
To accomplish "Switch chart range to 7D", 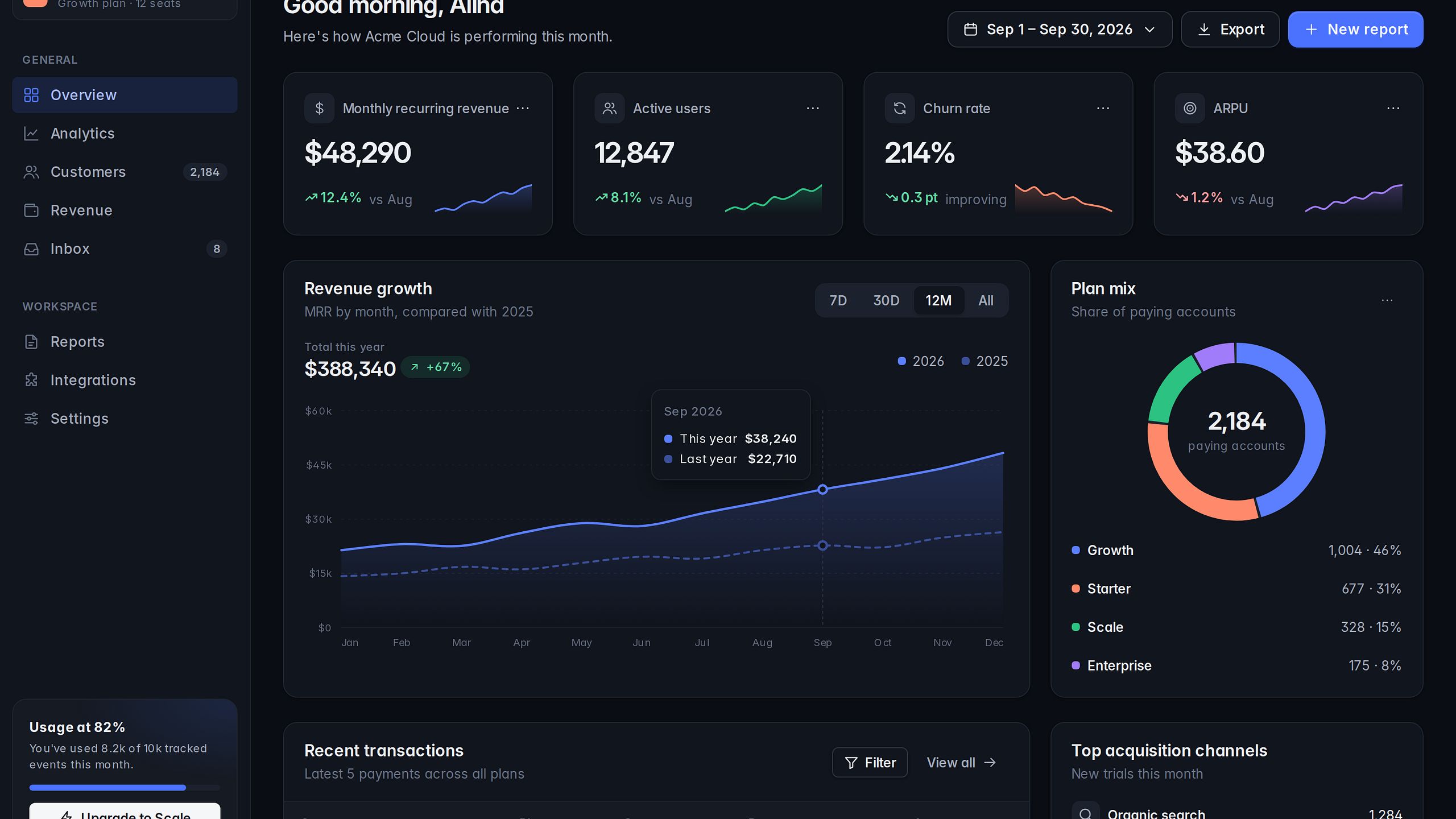I will point(838,300).
